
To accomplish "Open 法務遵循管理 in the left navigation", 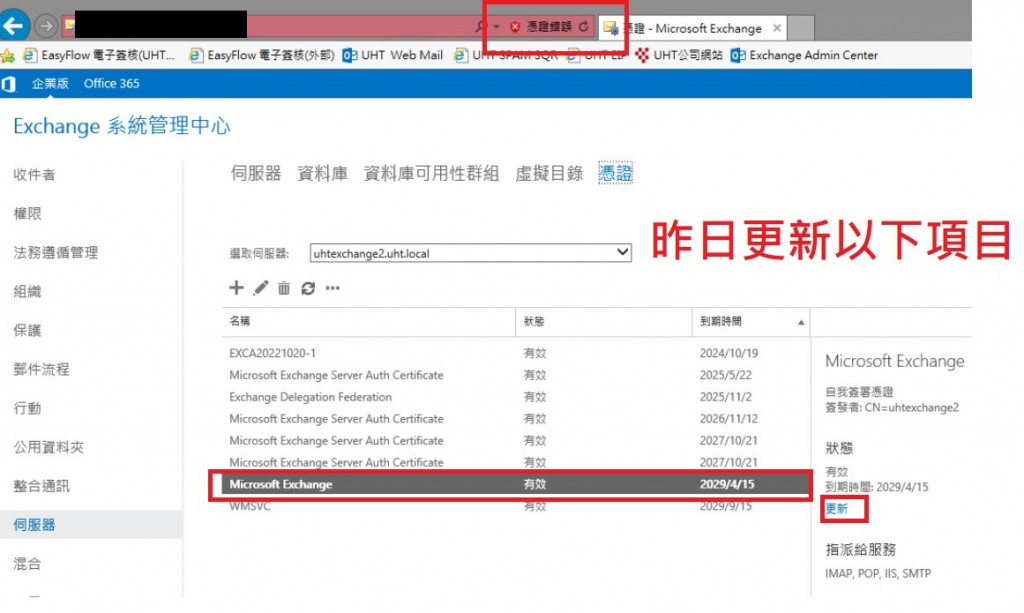I will pos(56,253).
